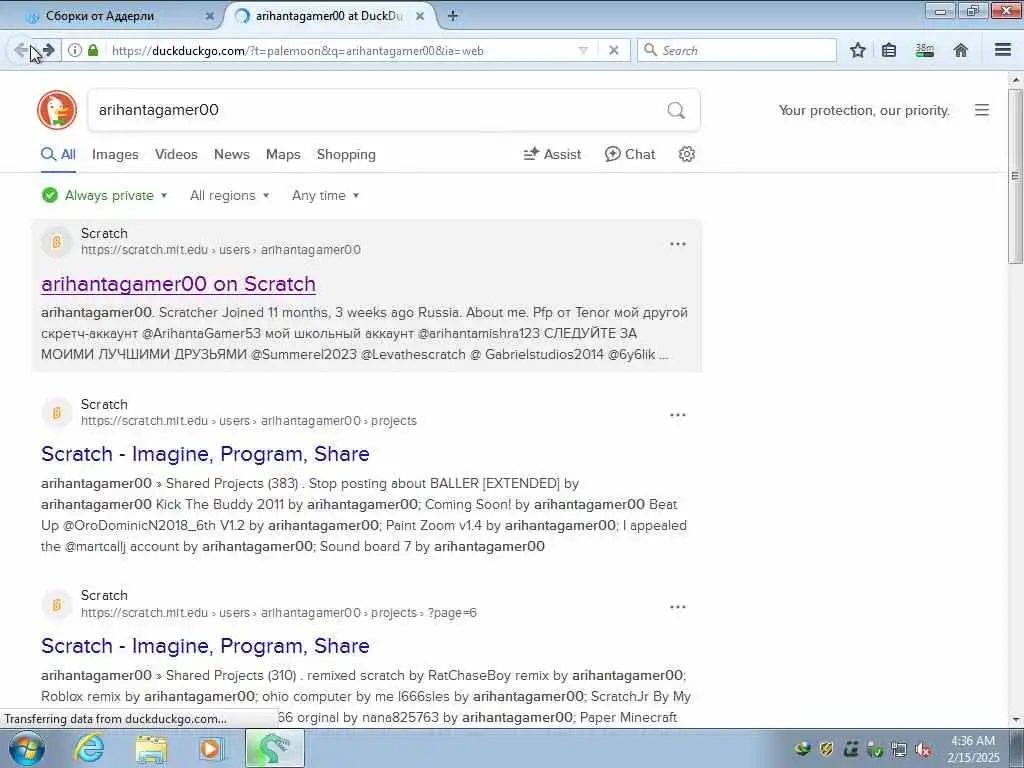This screenshot has height=768, width=1024.
Task: Open more options for first Scratch result
Action: tap(678, 244)
